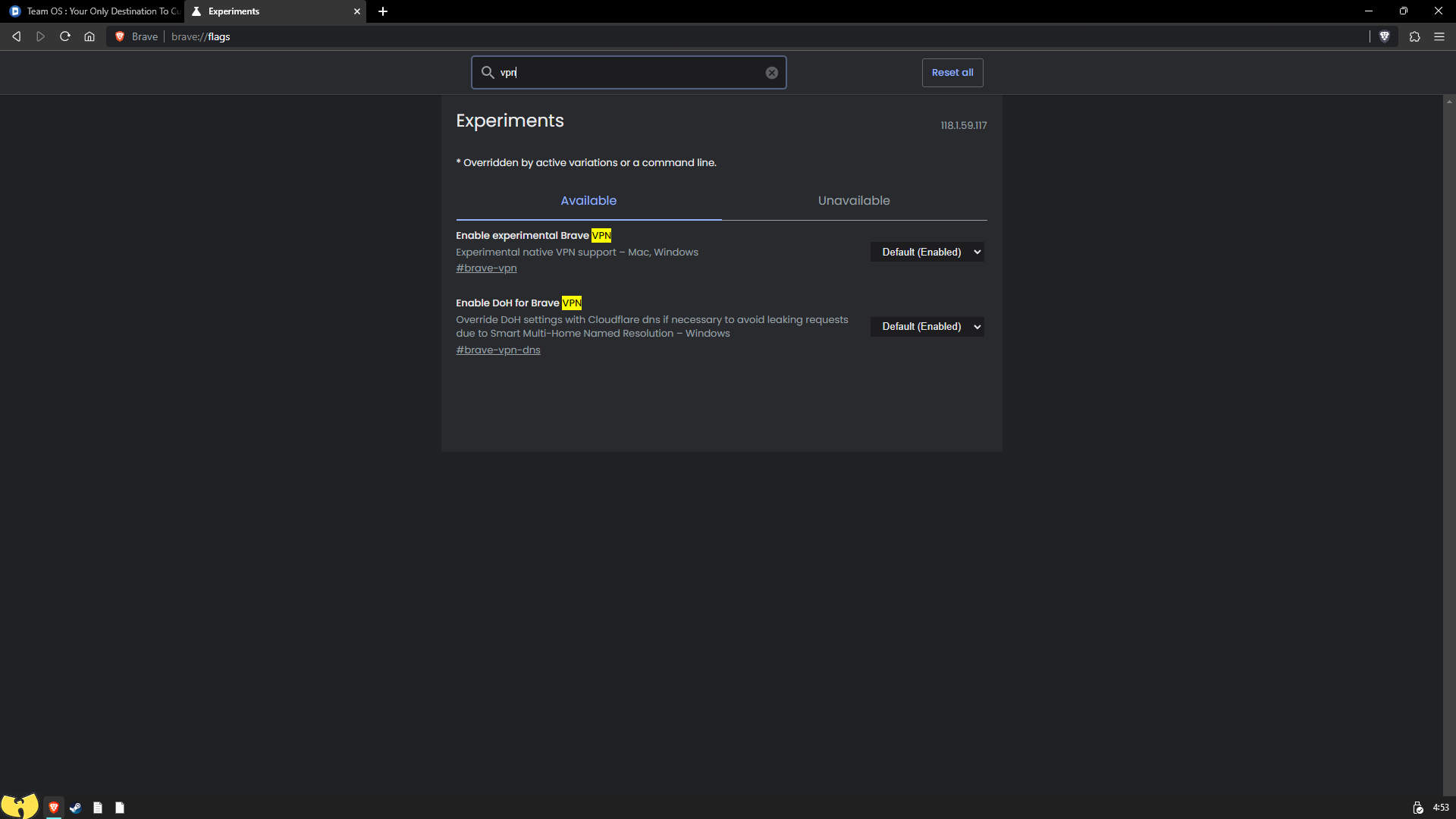Go forward with the browser forward arrow
The image size is (1456, 819).
tap(41, 36)
